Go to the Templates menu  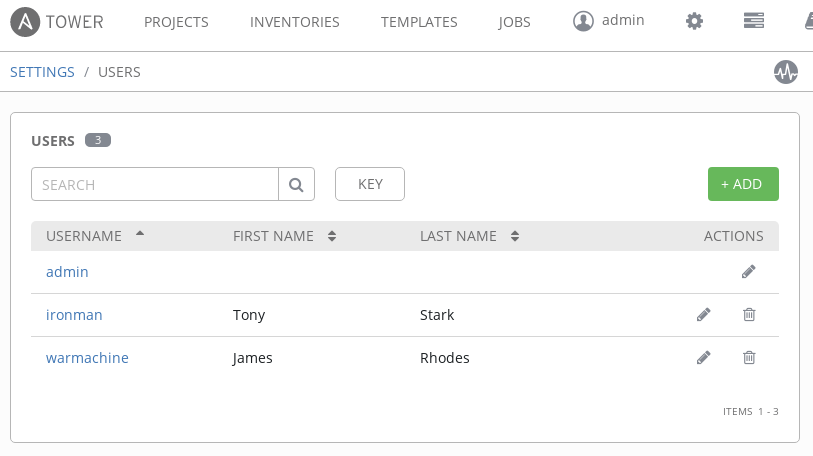[x=419, y=21]
